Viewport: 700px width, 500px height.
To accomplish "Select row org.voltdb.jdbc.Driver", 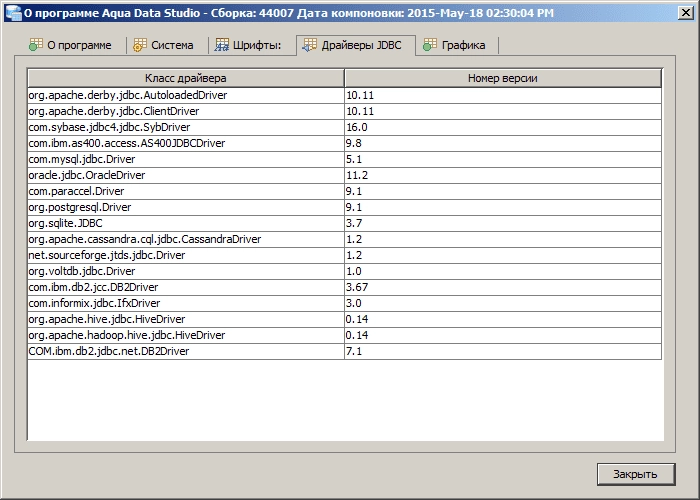I will pyautogui.click(x=344, y=271).
